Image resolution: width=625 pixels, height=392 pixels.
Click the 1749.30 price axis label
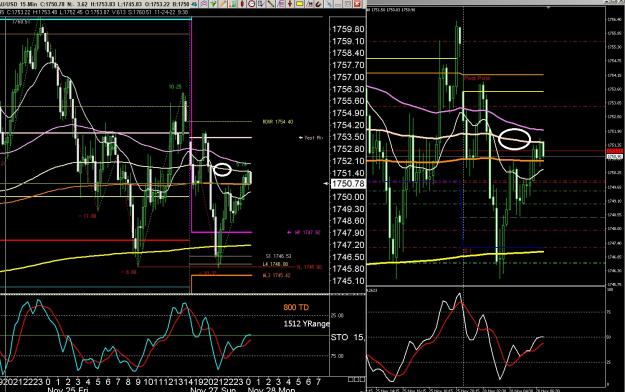pyautogui.click(x=348, y=209)
